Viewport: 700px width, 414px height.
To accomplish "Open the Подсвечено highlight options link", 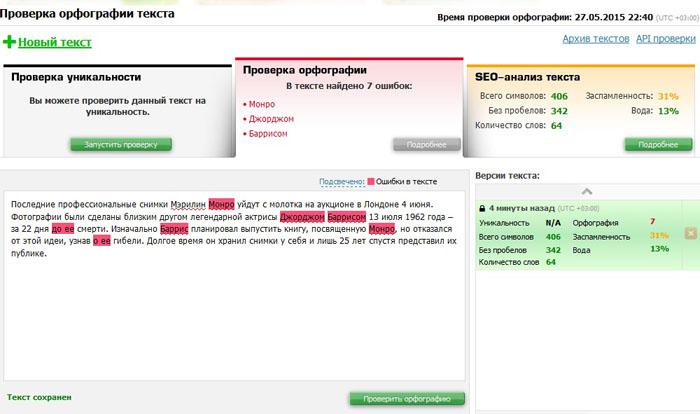I will [x=342, y=182].
